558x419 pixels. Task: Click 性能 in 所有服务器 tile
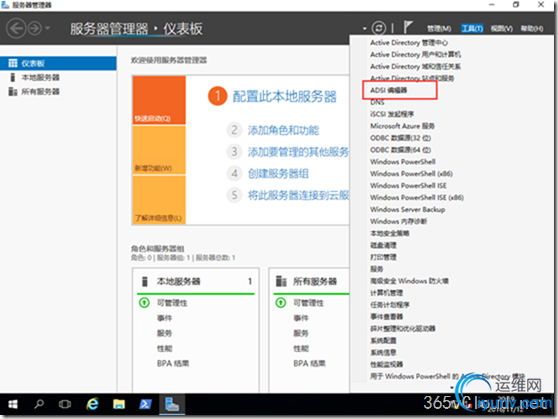[x=301, y=349]
